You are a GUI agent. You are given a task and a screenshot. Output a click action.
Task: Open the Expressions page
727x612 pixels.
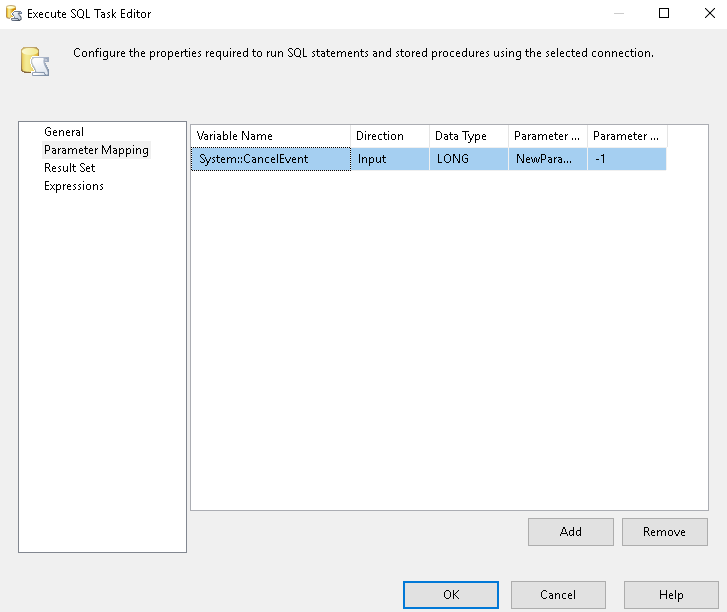tap(74, 186)
